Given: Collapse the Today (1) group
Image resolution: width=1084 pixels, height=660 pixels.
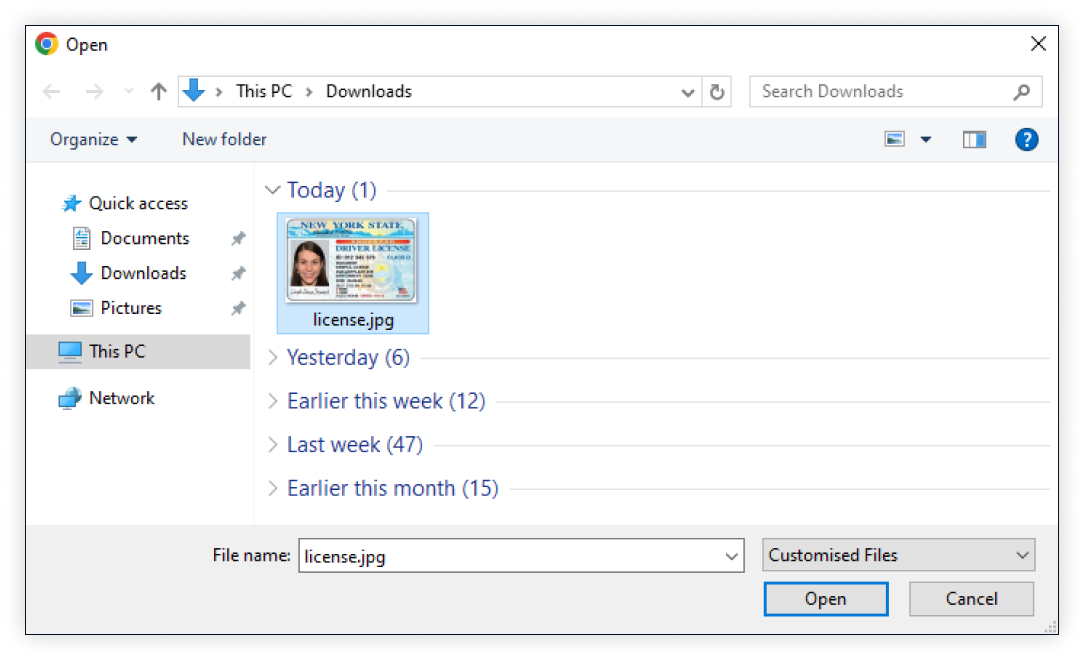Looking at the screenshot, I should 272,190.
